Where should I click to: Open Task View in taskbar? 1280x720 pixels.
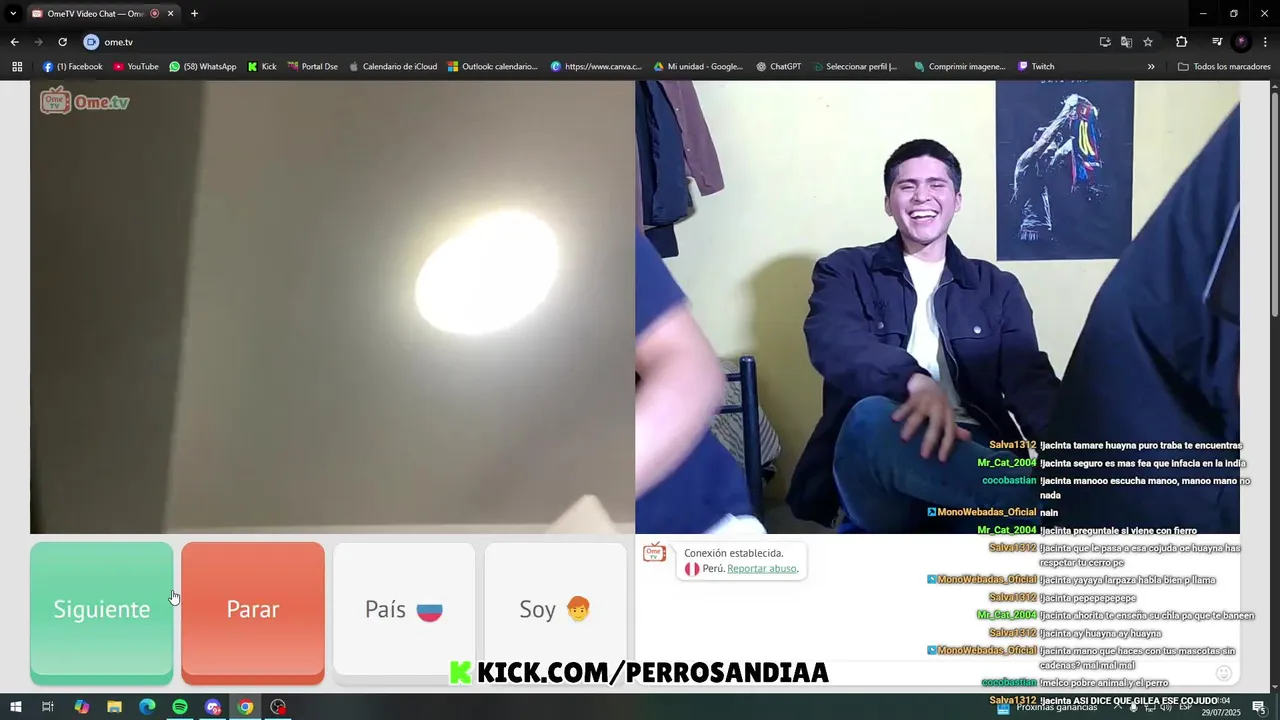click(47, 707)
